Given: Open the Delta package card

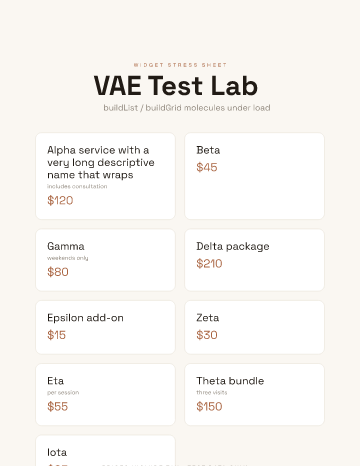Looking at the screenshot, I should 254,260.
